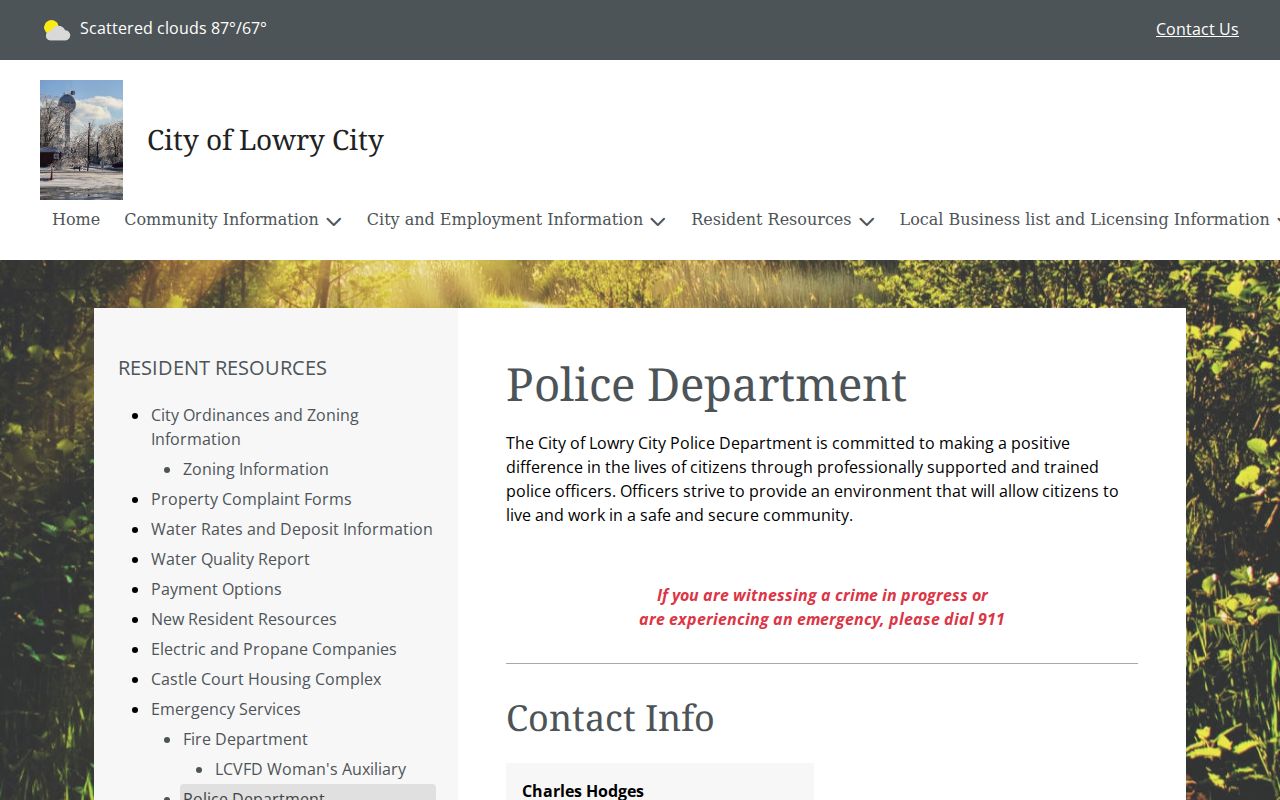
Task: Click the Contact Info heading
Action: (610, 718)
